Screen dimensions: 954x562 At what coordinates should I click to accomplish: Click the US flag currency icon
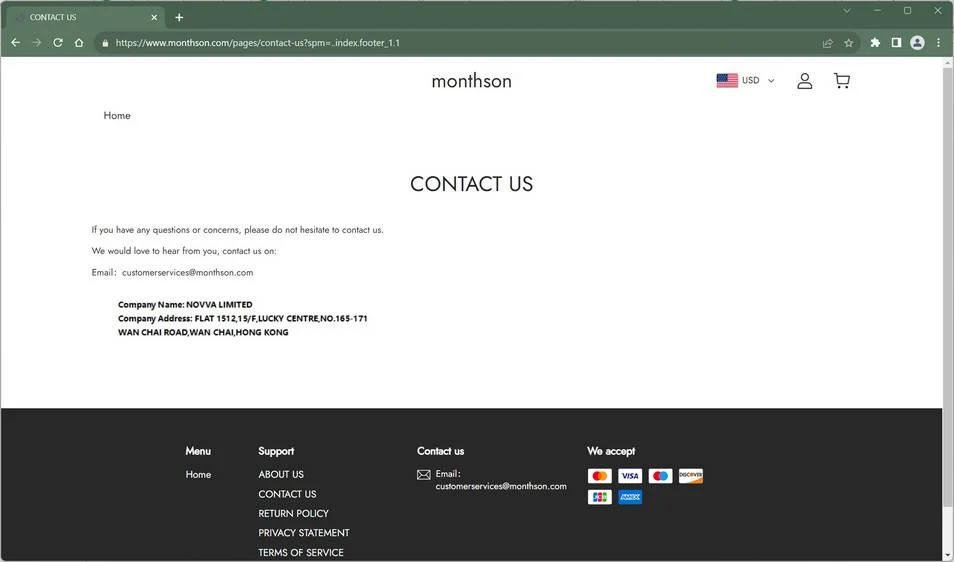click(x=727, y=80)
